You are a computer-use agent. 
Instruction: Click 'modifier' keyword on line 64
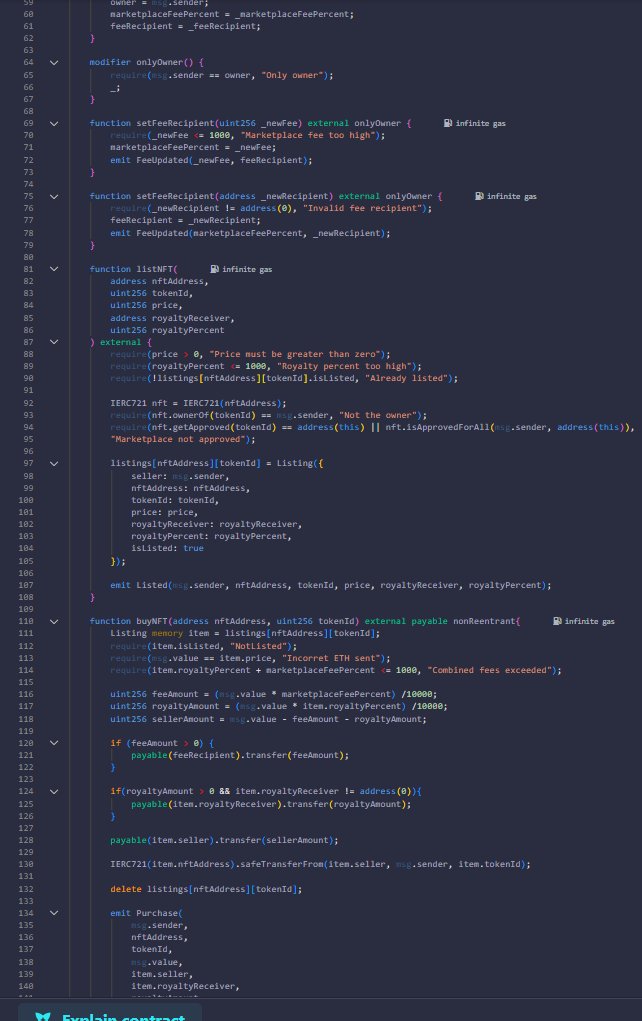(110, 63)
